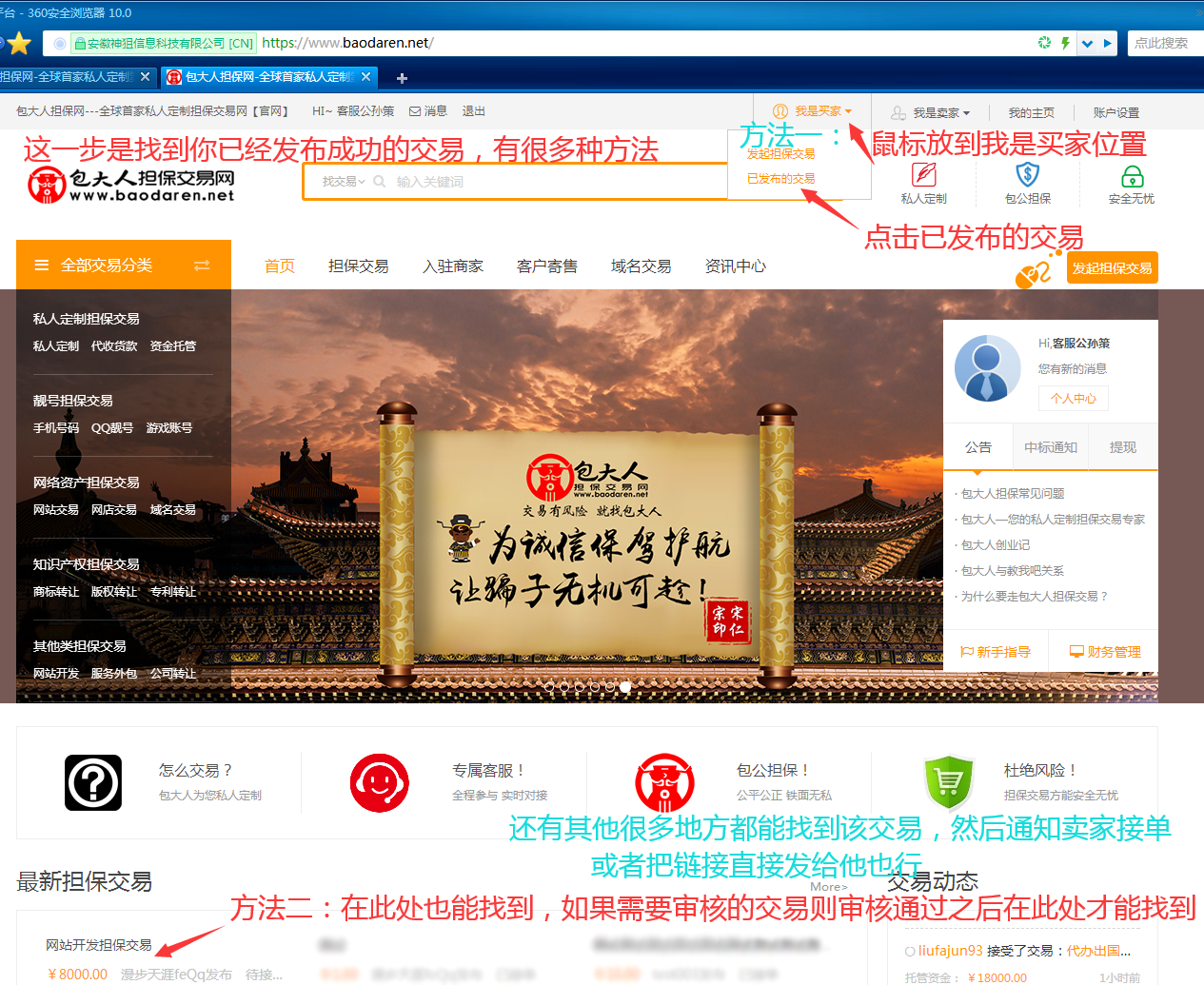Image resolution: width=1204 pixels, height=985 pixels.
Task: Click the 杜绝风险 green shopping cart icon
Action: 948,782
